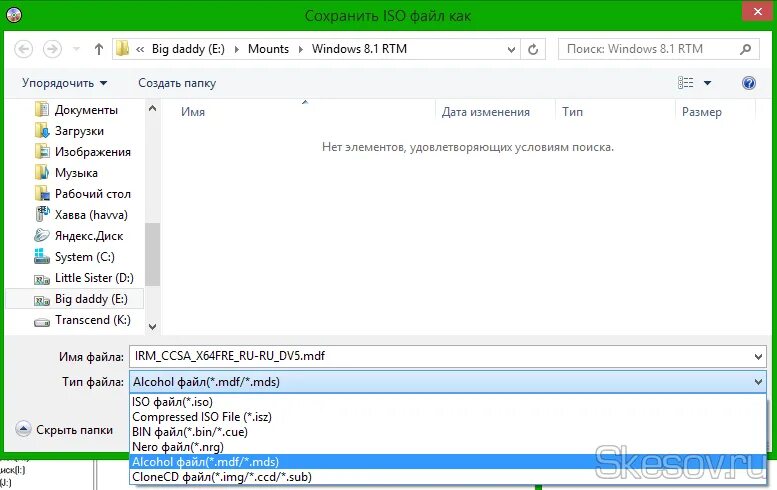The image size is (777, 490).
Task: Click navigation pane scroll up arrow
Action: click(153, 108)
